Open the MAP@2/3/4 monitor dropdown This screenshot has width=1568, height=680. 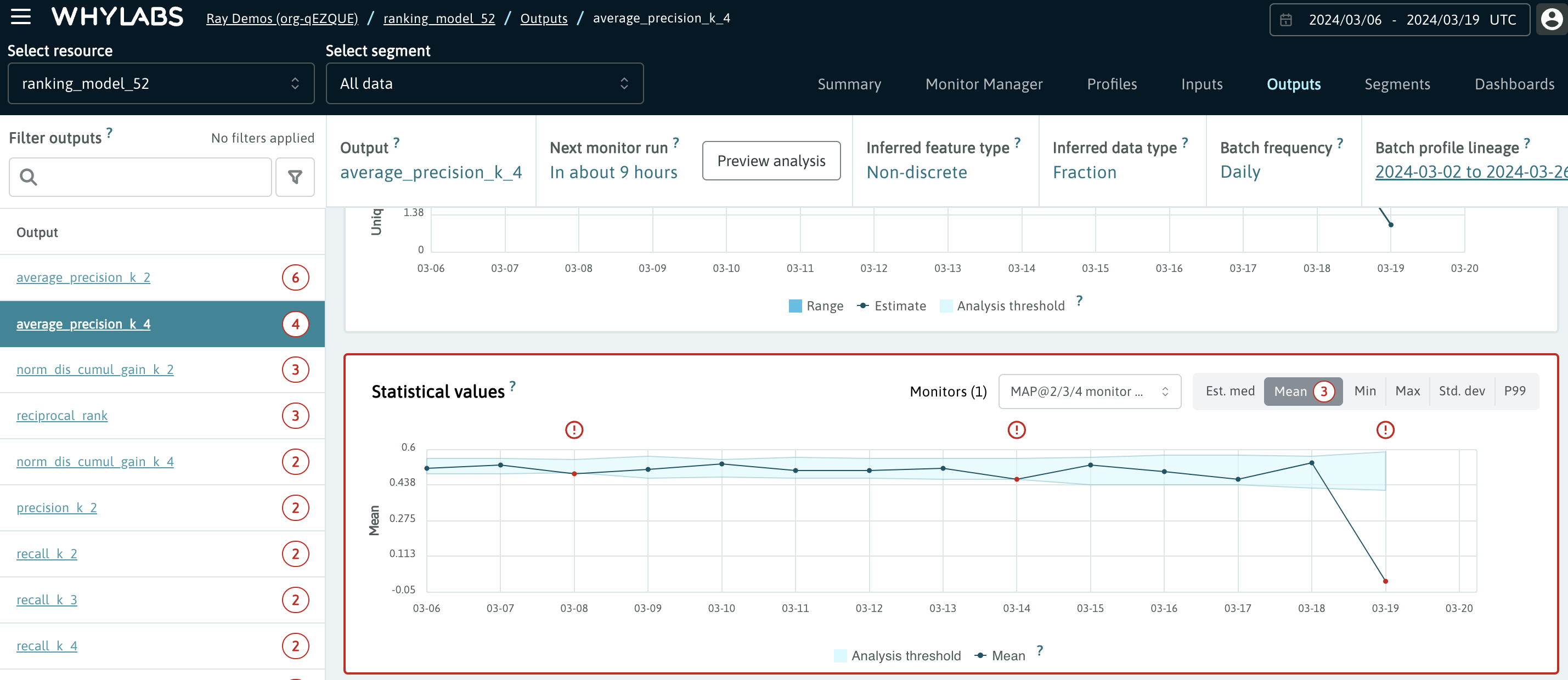(x=1090, y=391)
